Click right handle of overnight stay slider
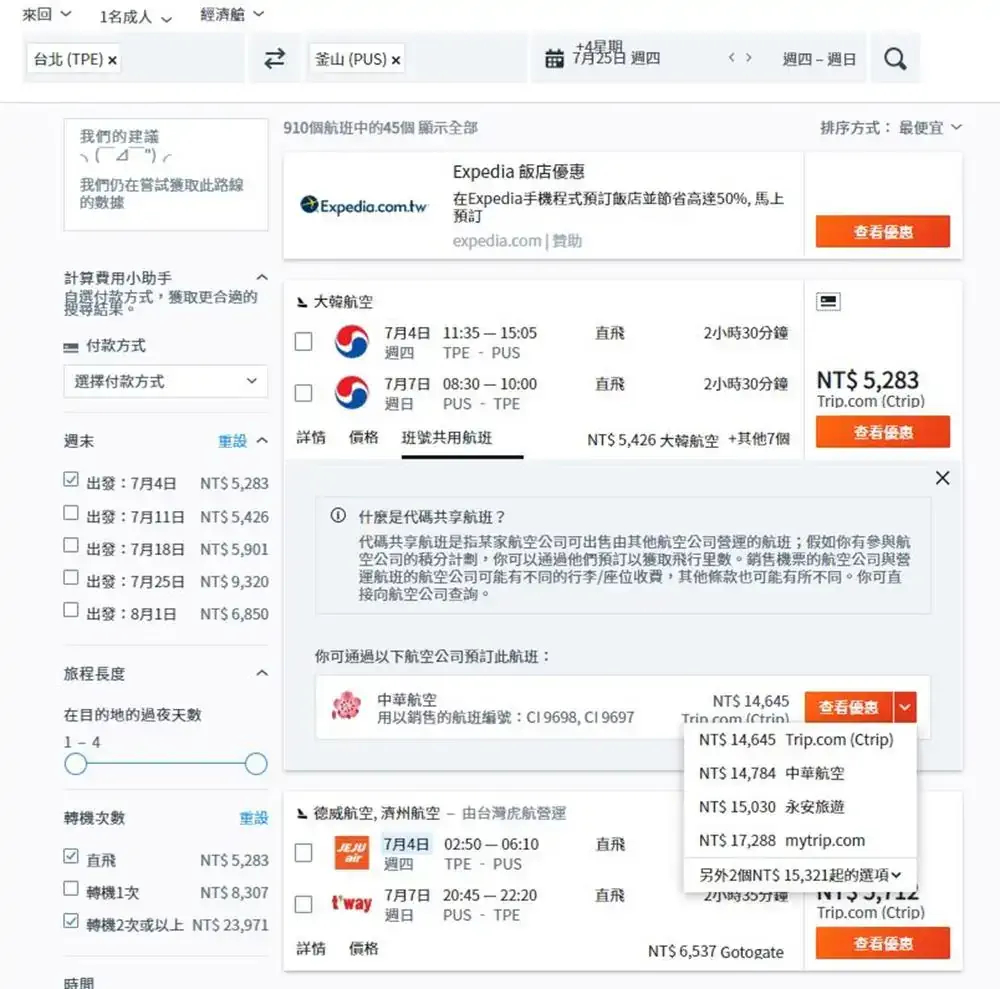The height and width of the screenshot is (989, 1000). pyautogui.click(x=256, y=763)
